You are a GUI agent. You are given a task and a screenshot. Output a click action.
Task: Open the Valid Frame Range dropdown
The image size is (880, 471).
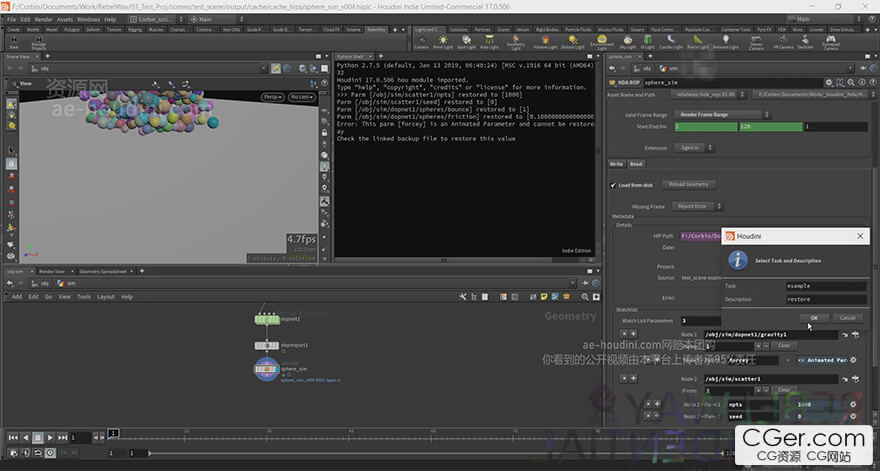pos(721,115)
